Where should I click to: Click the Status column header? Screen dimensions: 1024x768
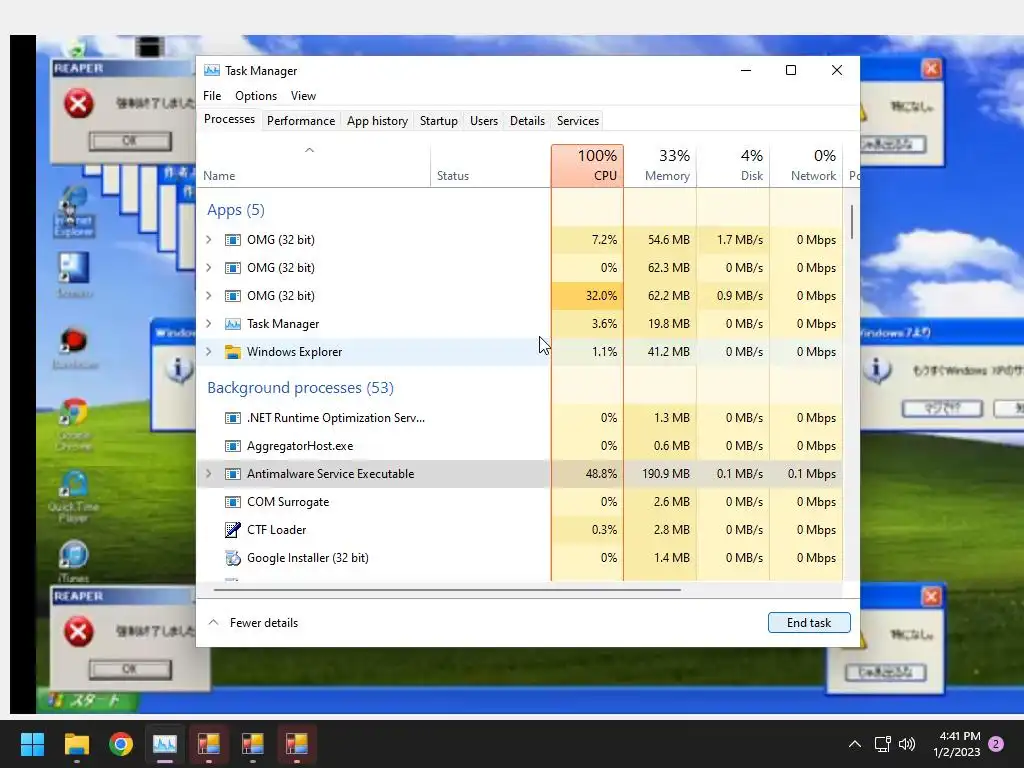491,166
